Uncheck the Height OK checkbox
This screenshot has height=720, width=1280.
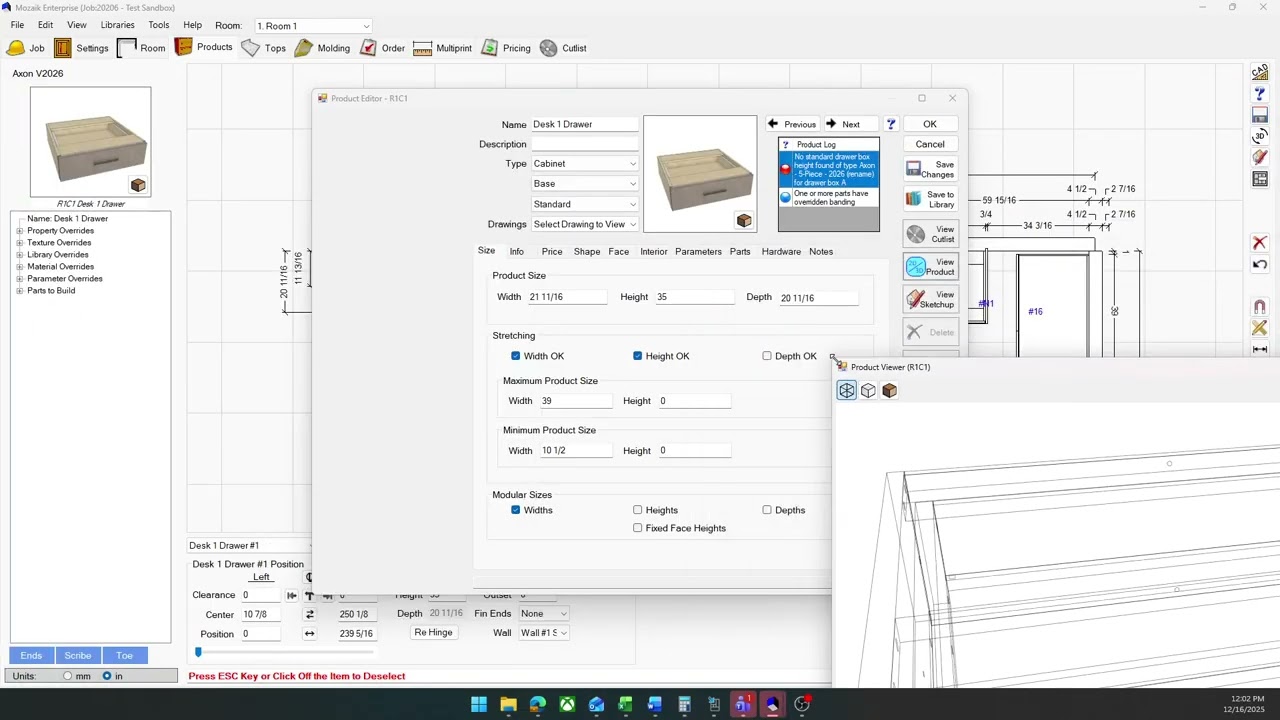637,356
